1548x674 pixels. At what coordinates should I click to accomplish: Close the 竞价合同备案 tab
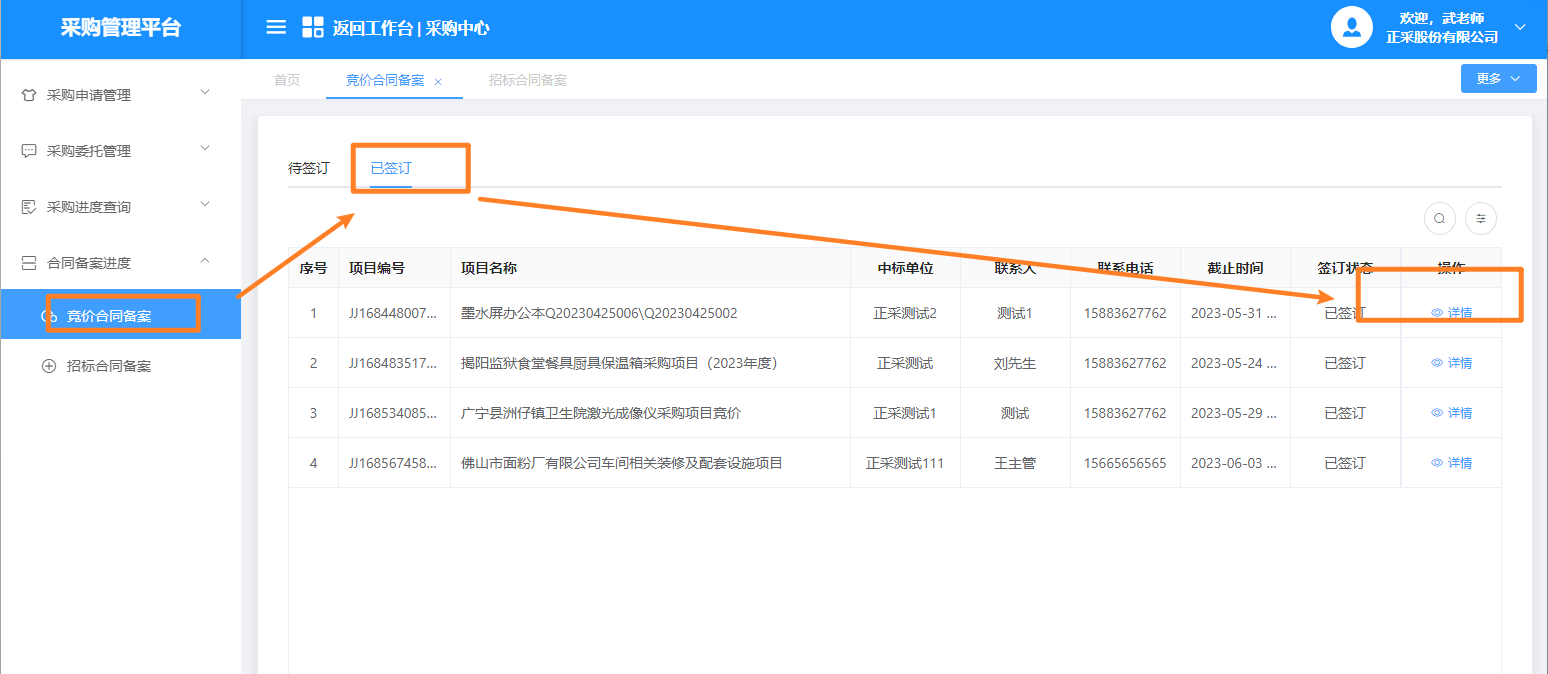click(438, 82)
